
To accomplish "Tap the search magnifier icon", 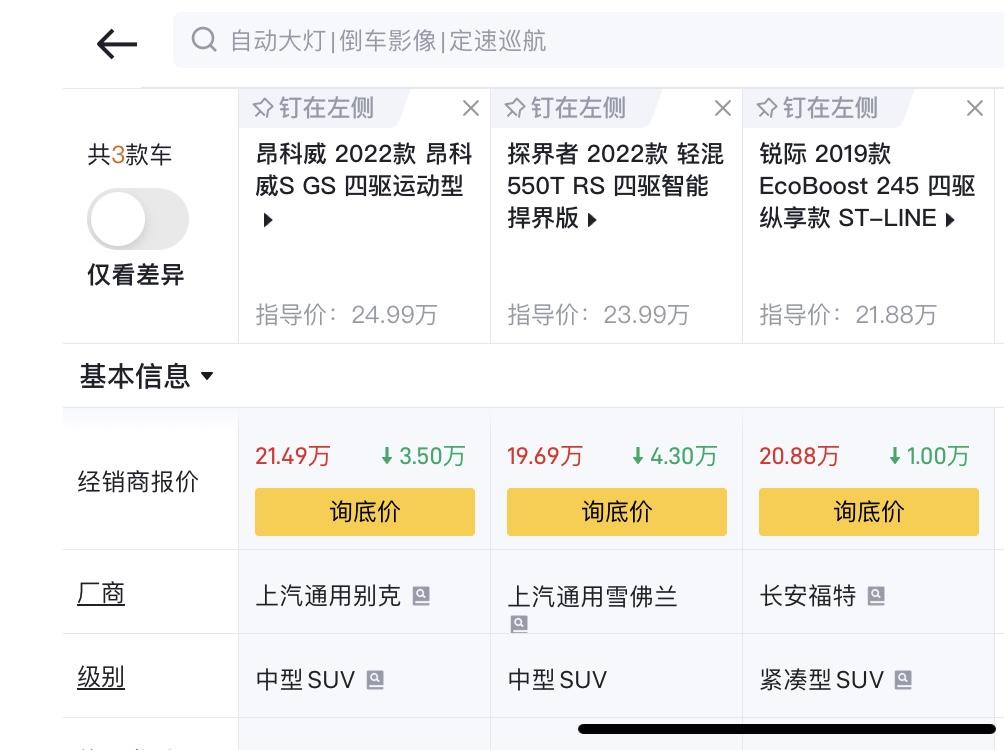I will 204,40.
